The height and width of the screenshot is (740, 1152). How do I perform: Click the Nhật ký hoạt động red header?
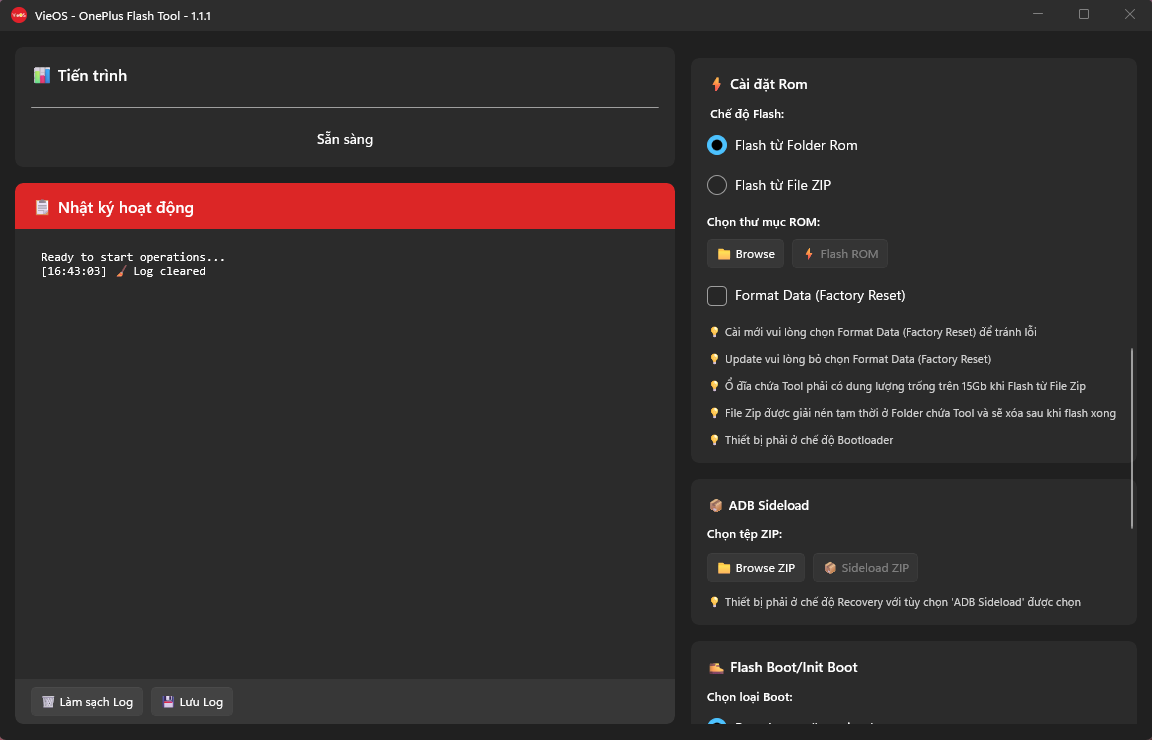[345, 206]
